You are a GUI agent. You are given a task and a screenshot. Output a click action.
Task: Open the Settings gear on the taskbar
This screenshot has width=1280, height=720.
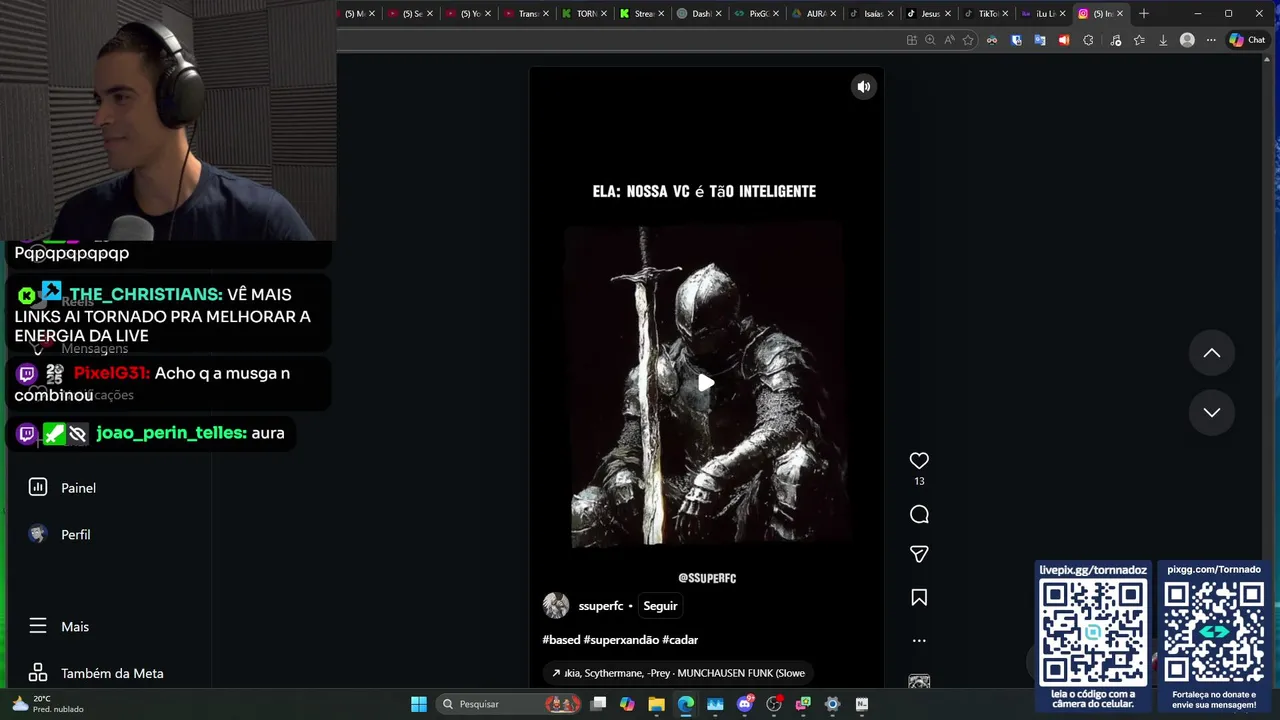[x=832, y=704]
